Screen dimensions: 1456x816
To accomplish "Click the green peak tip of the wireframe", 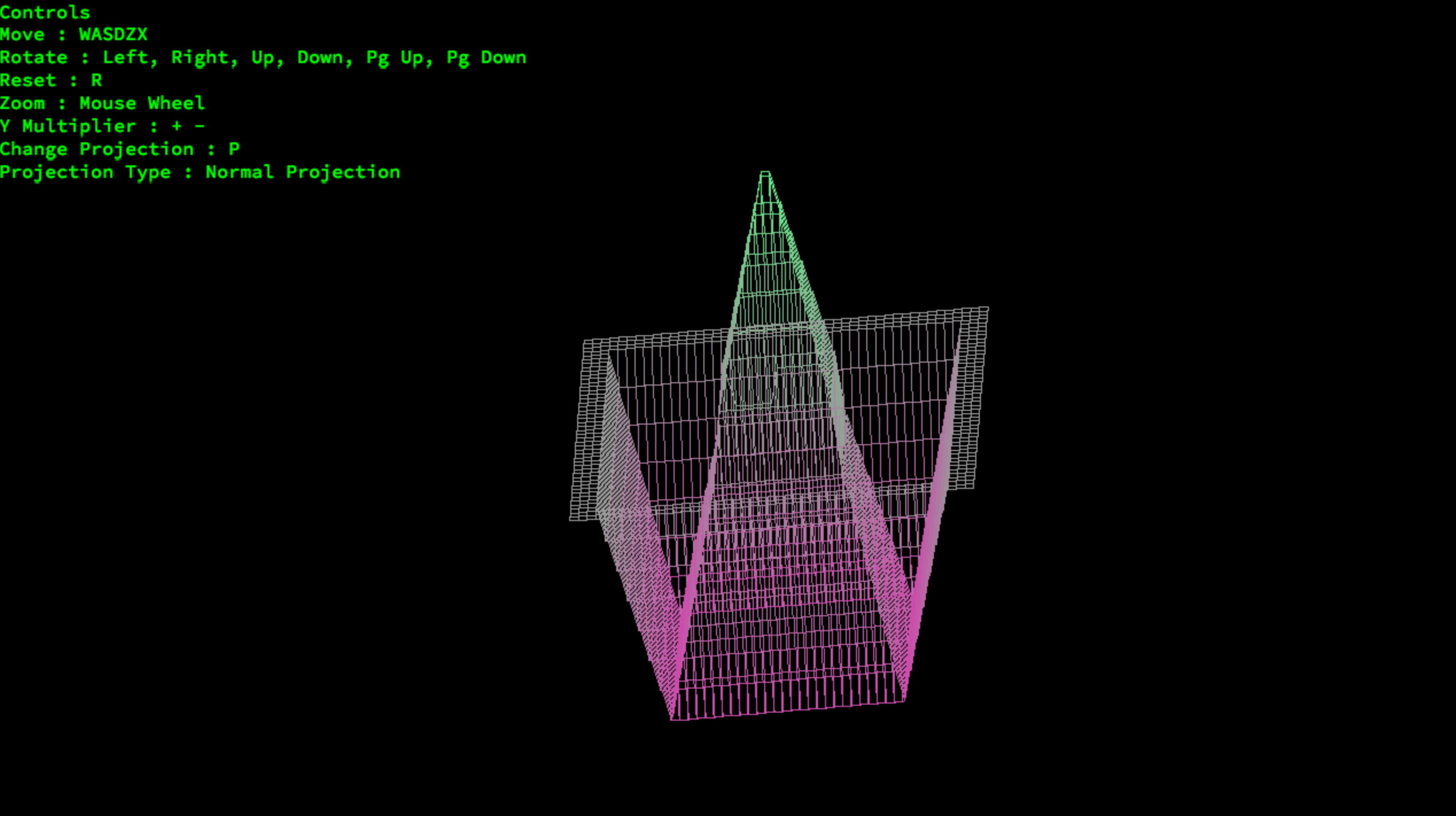I will coord(765,173).
